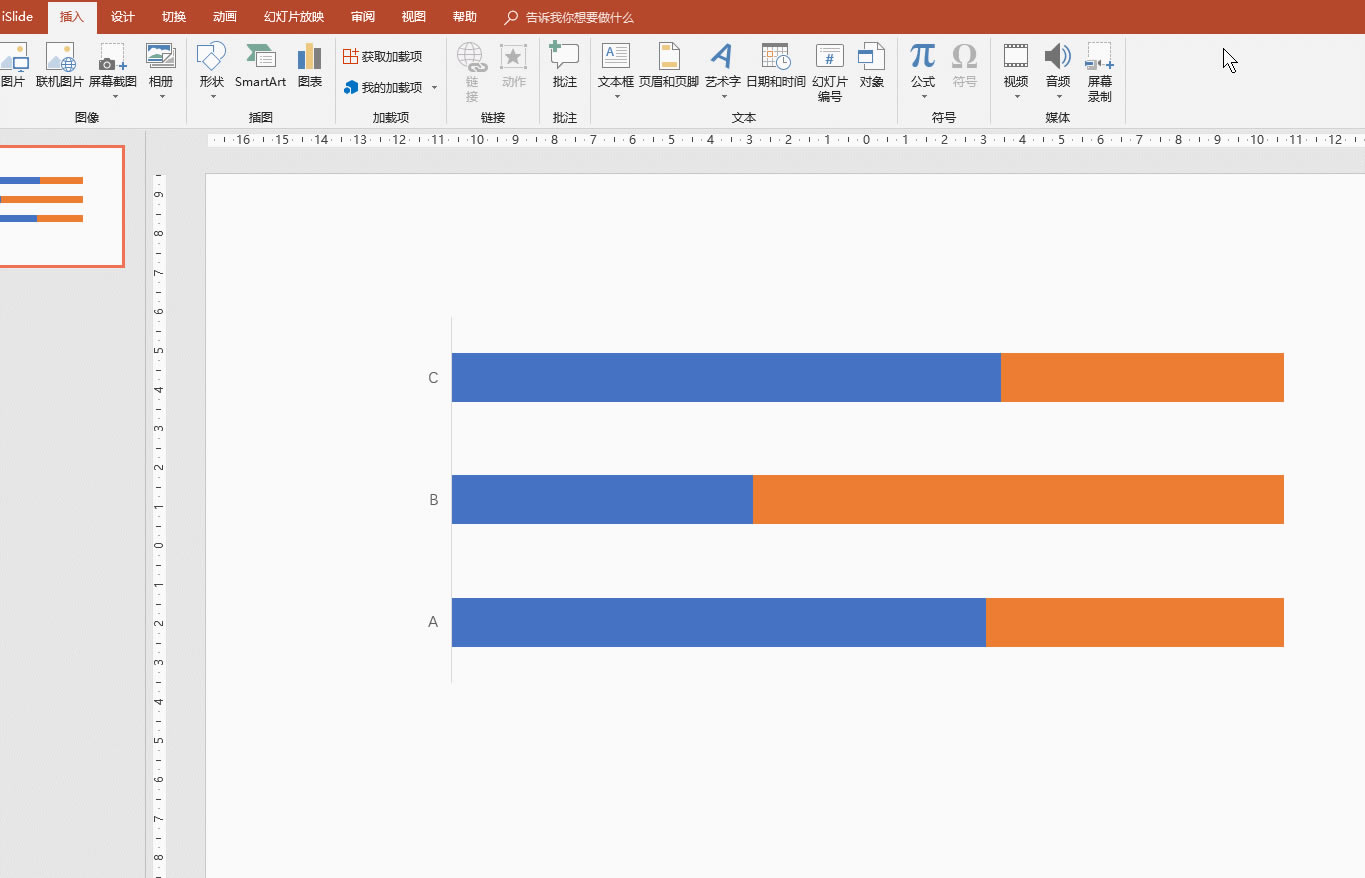Click the chart axis label B
Image resolution: width=1365 pixels, height=878 pixels.
point(433,500)
